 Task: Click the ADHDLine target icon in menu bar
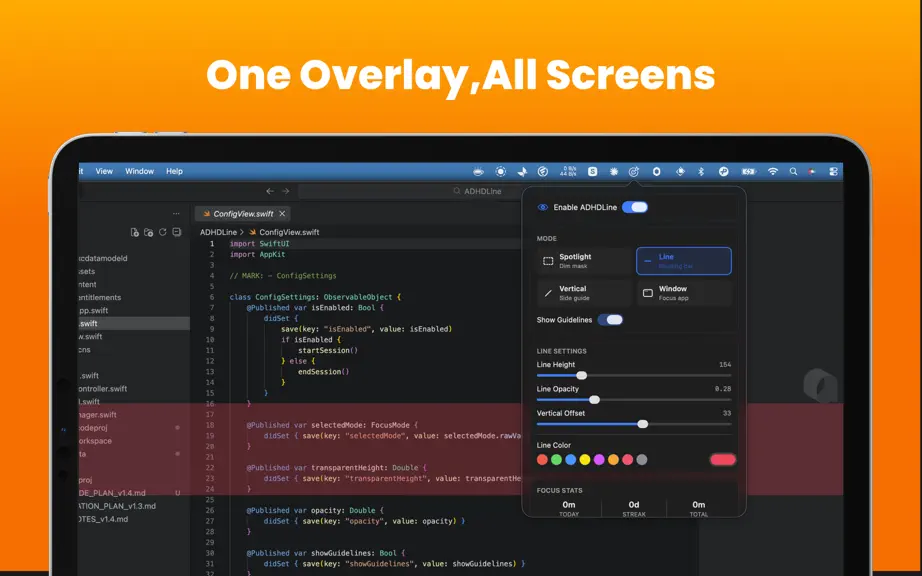633,172
